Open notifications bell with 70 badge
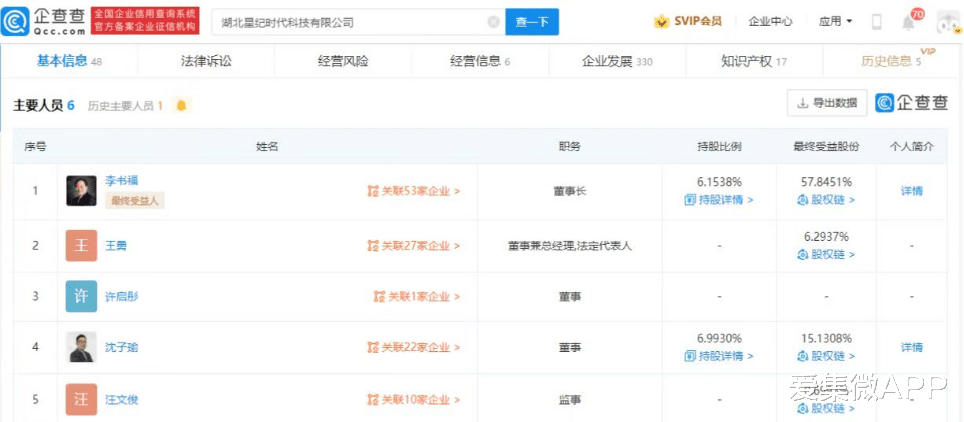Image resolution: width=964 pixels, height=422 pixels. click(x=908, y=22)
